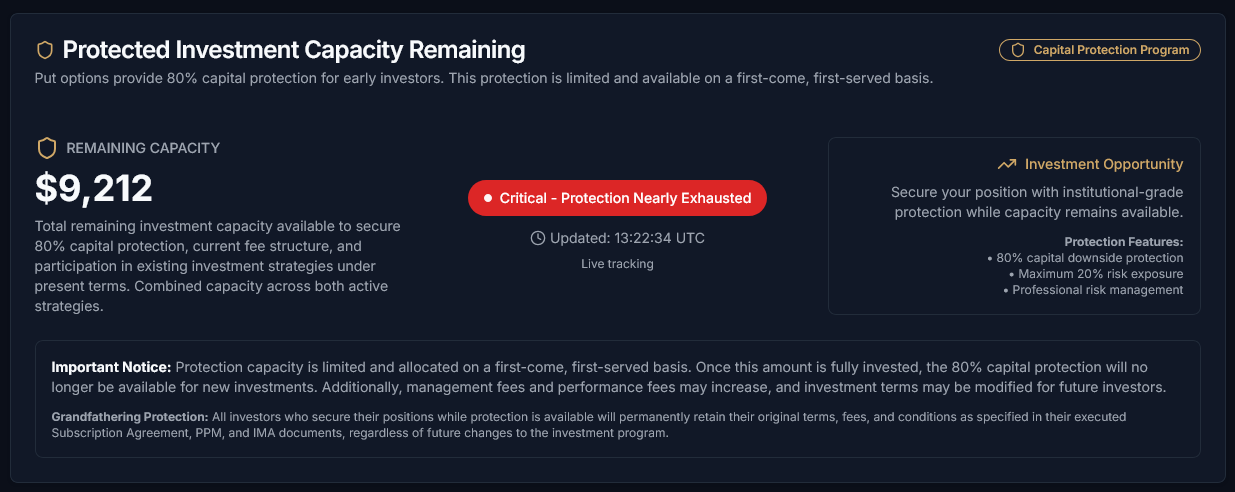Select the Investment Opportunity heading
This screenshot has width=1235, height=492.
1103,164
